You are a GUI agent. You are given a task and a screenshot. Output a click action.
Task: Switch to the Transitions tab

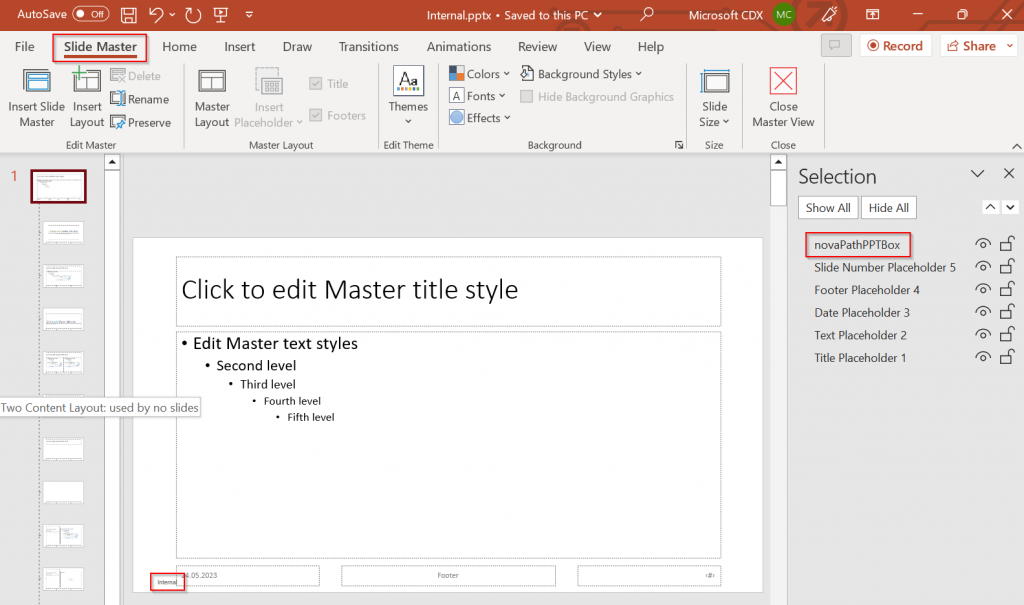(x=369, y=46)
